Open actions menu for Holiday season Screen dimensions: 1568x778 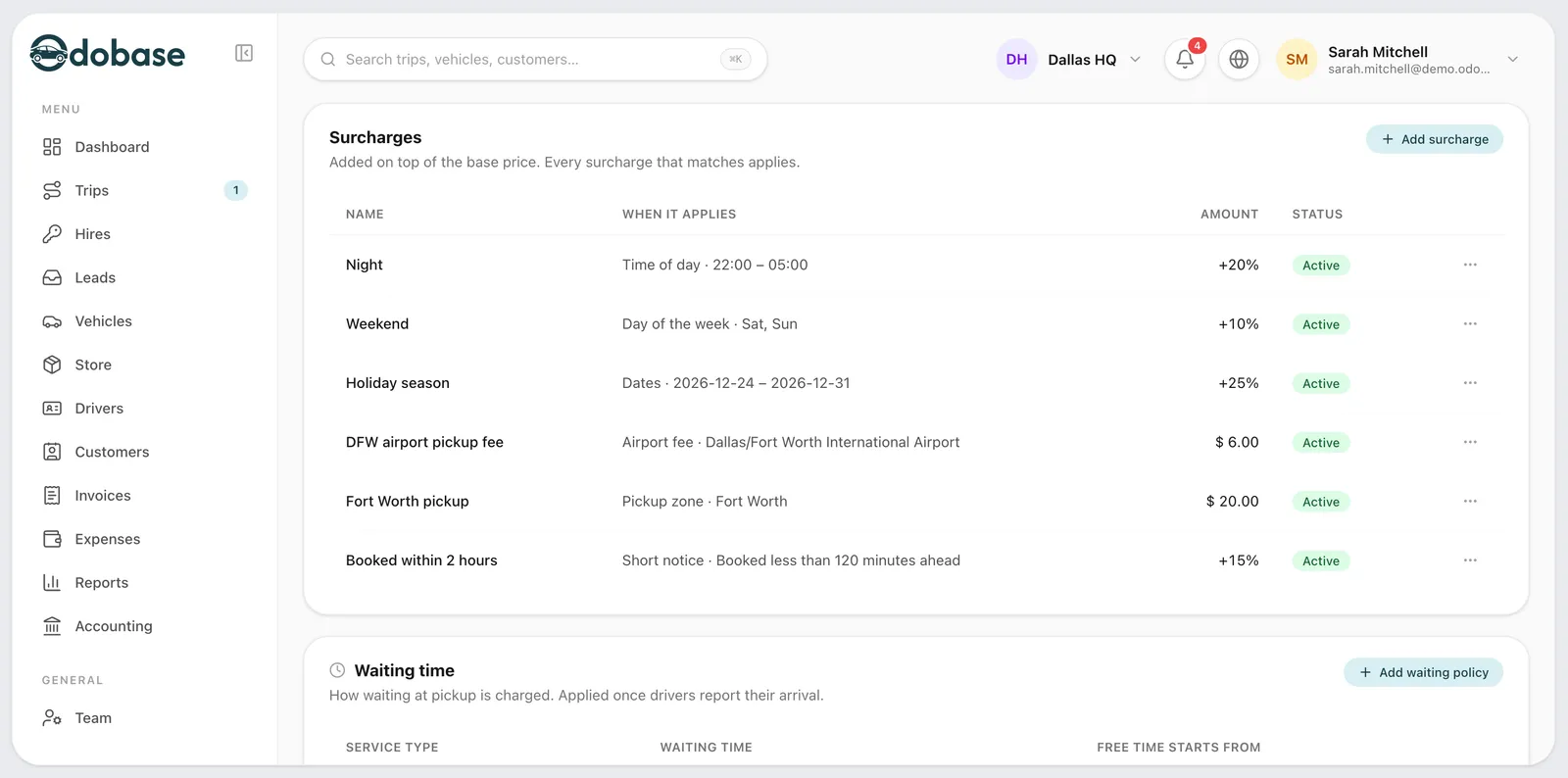pyautogui.click(x=1470, y=383)
